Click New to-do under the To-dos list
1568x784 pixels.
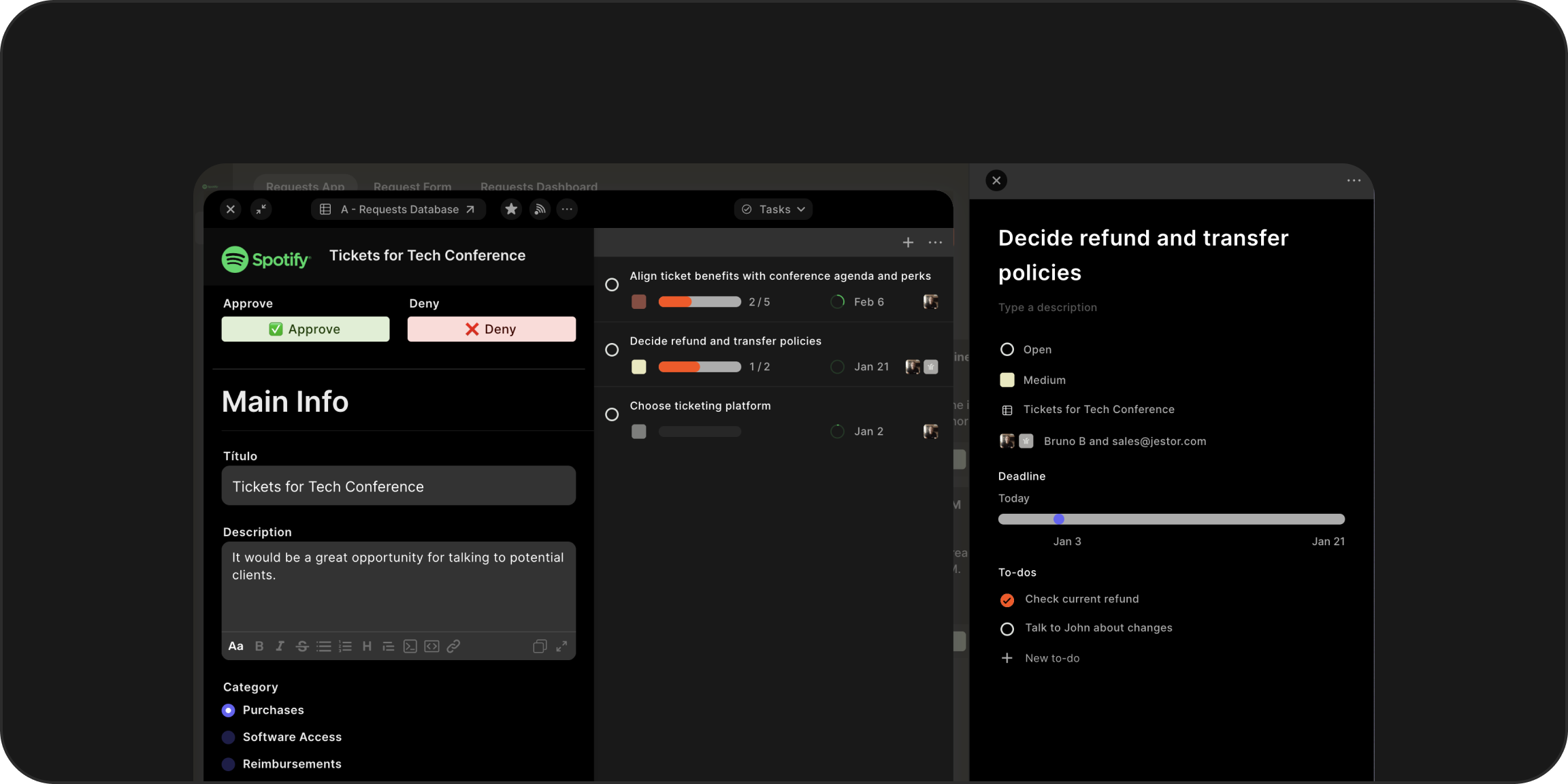coord(1041,657)
